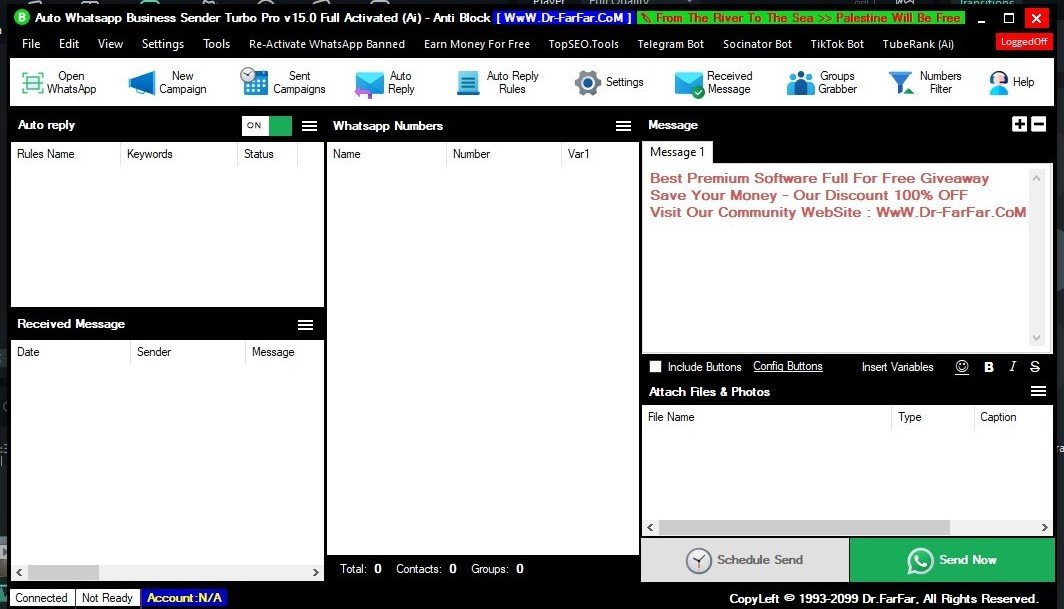Viewport: 1064px width, 609px height.
Task: Apply italic formatting to message text
Action: coord(1012,367)
